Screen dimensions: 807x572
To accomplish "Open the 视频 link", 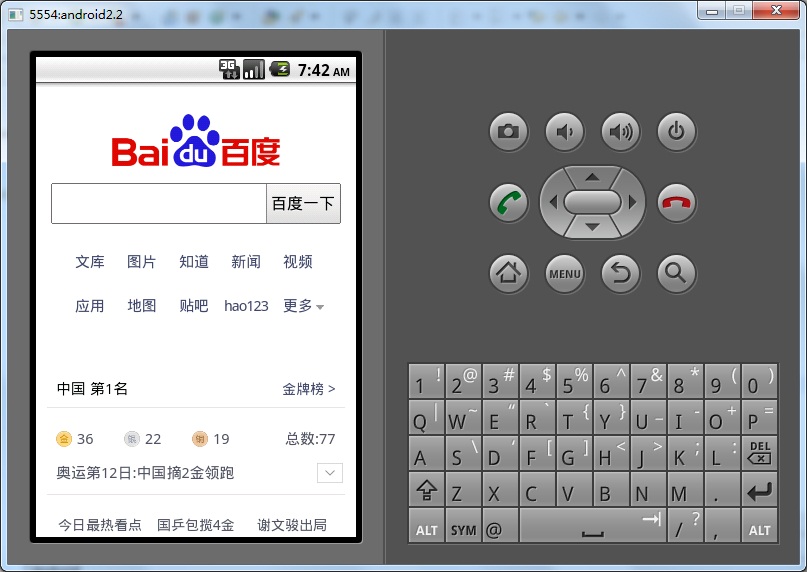I will click(x=297, y=262).
